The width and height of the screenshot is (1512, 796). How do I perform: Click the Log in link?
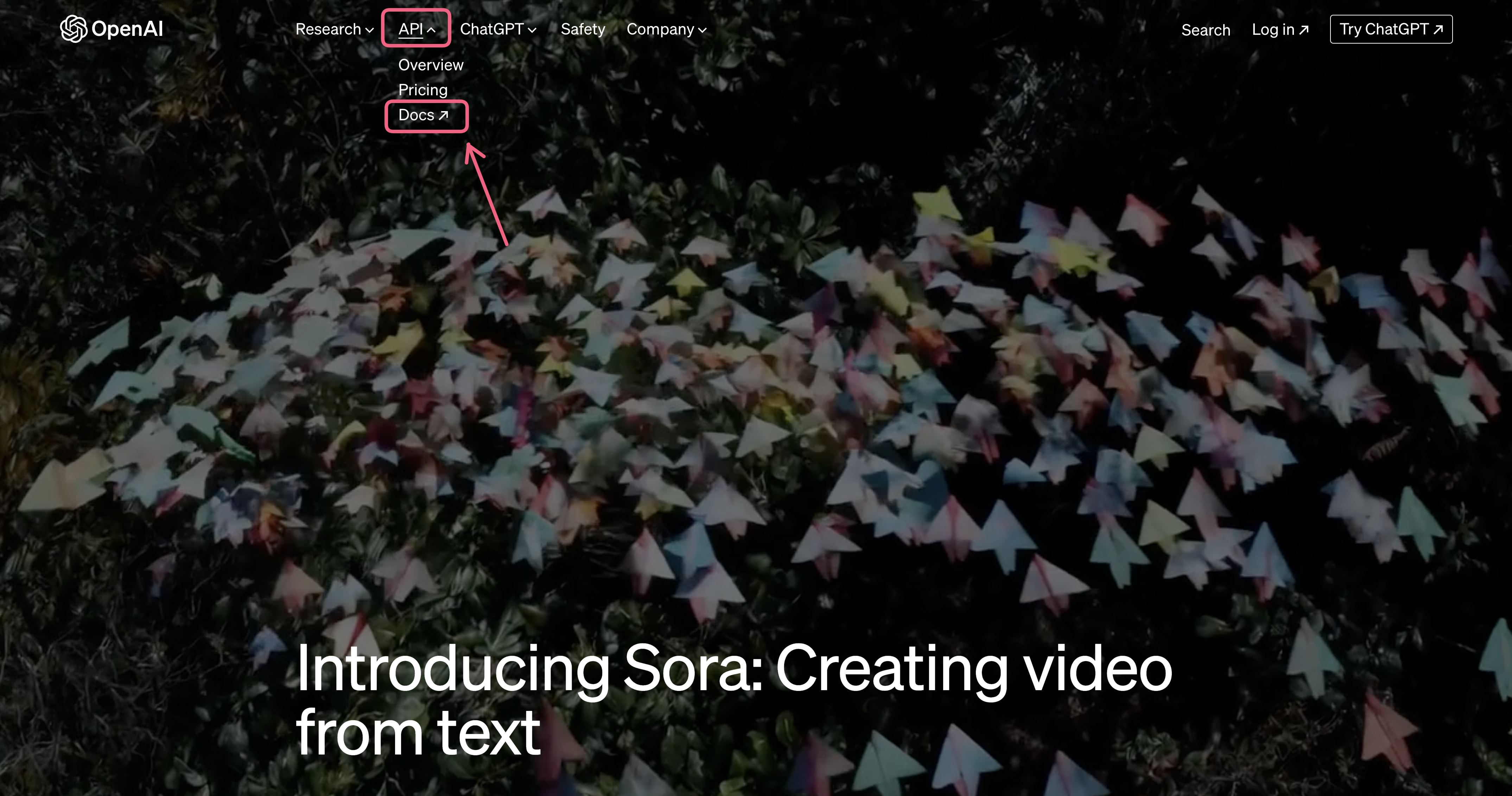(1272, 30)
